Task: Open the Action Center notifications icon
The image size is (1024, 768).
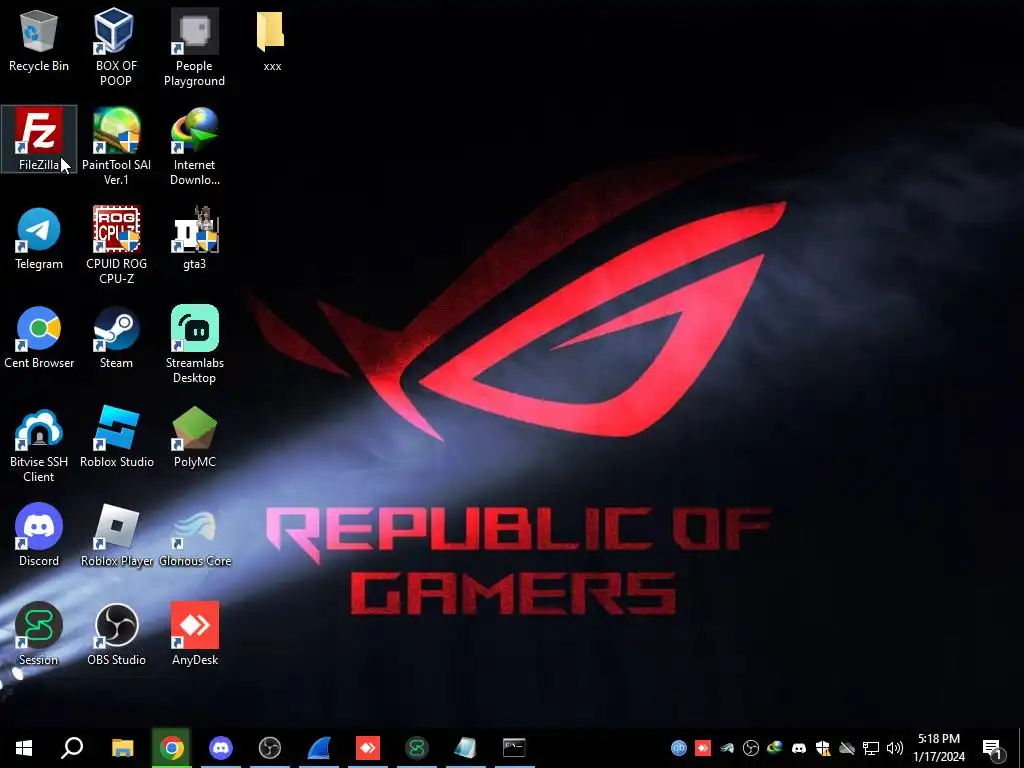Action: tap(993, 748)
